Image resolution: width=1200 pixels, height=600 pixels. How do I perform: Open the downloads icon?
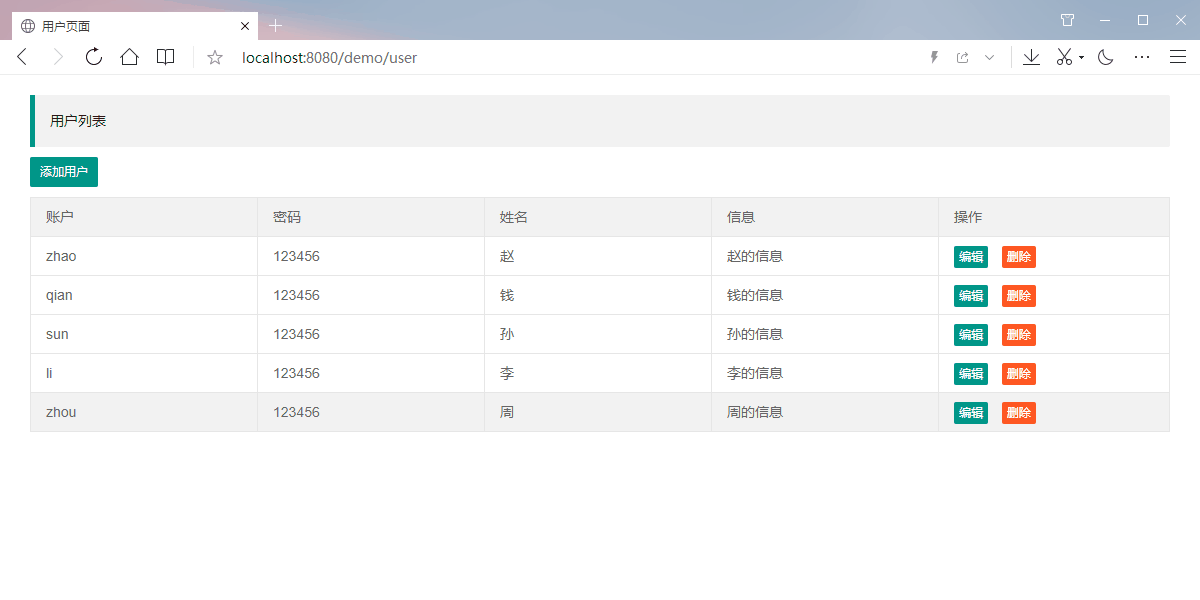(x=1032, y=57)
